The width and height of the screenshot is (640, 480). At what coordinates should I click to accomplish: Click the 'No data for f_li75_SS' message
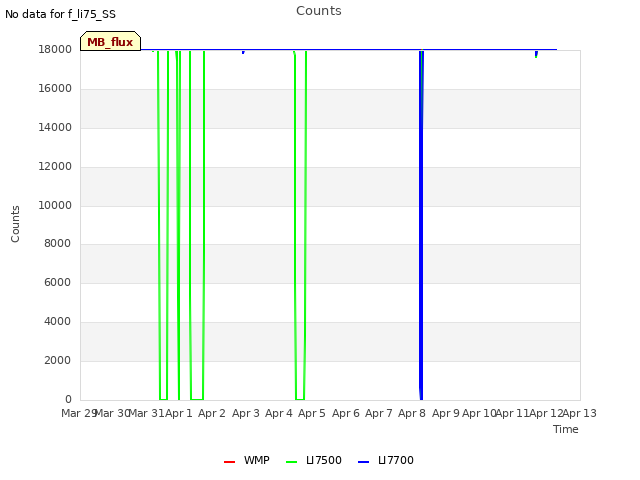click(60, 14)
